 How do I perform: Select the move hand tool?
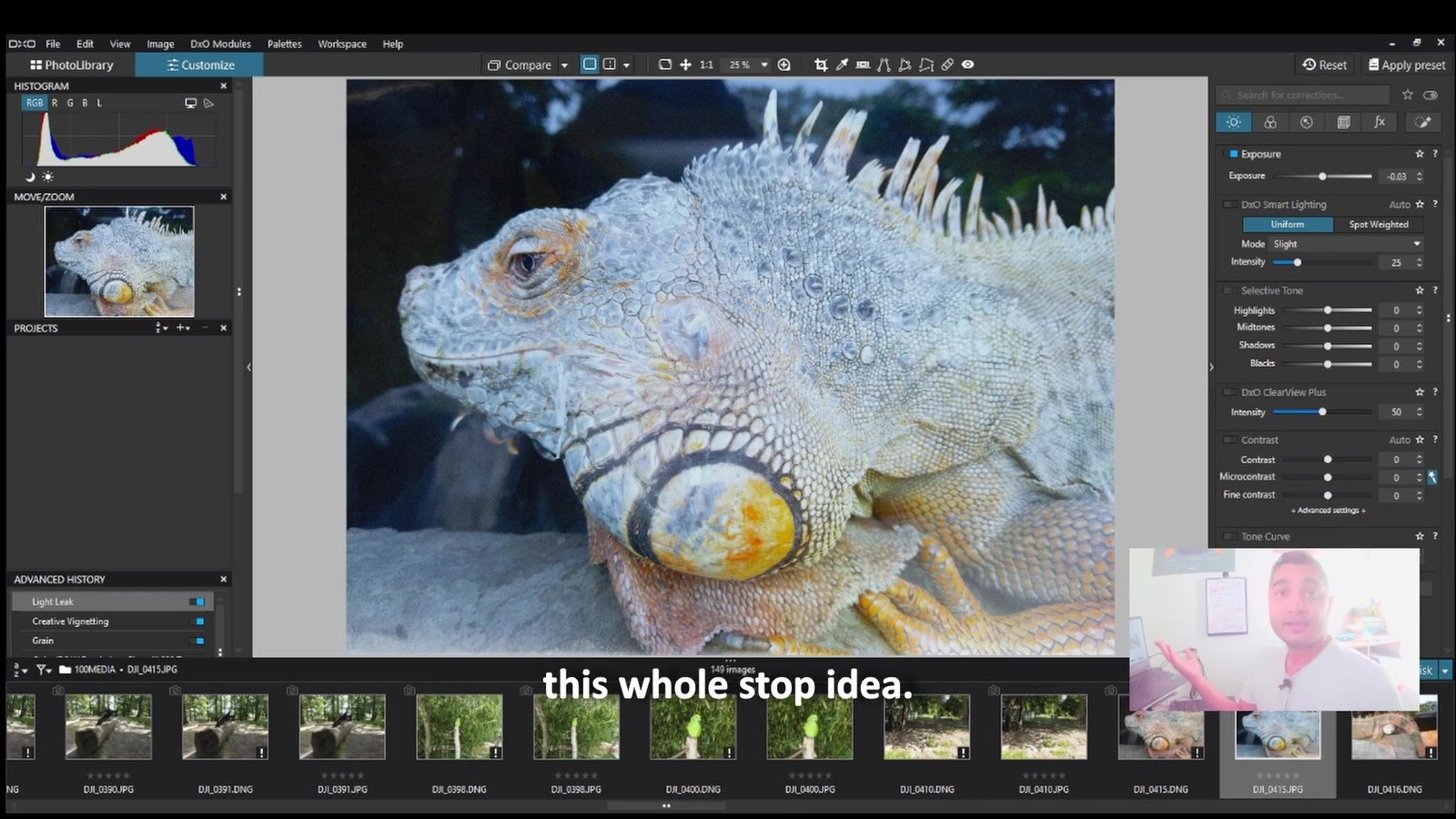(686, 65)
